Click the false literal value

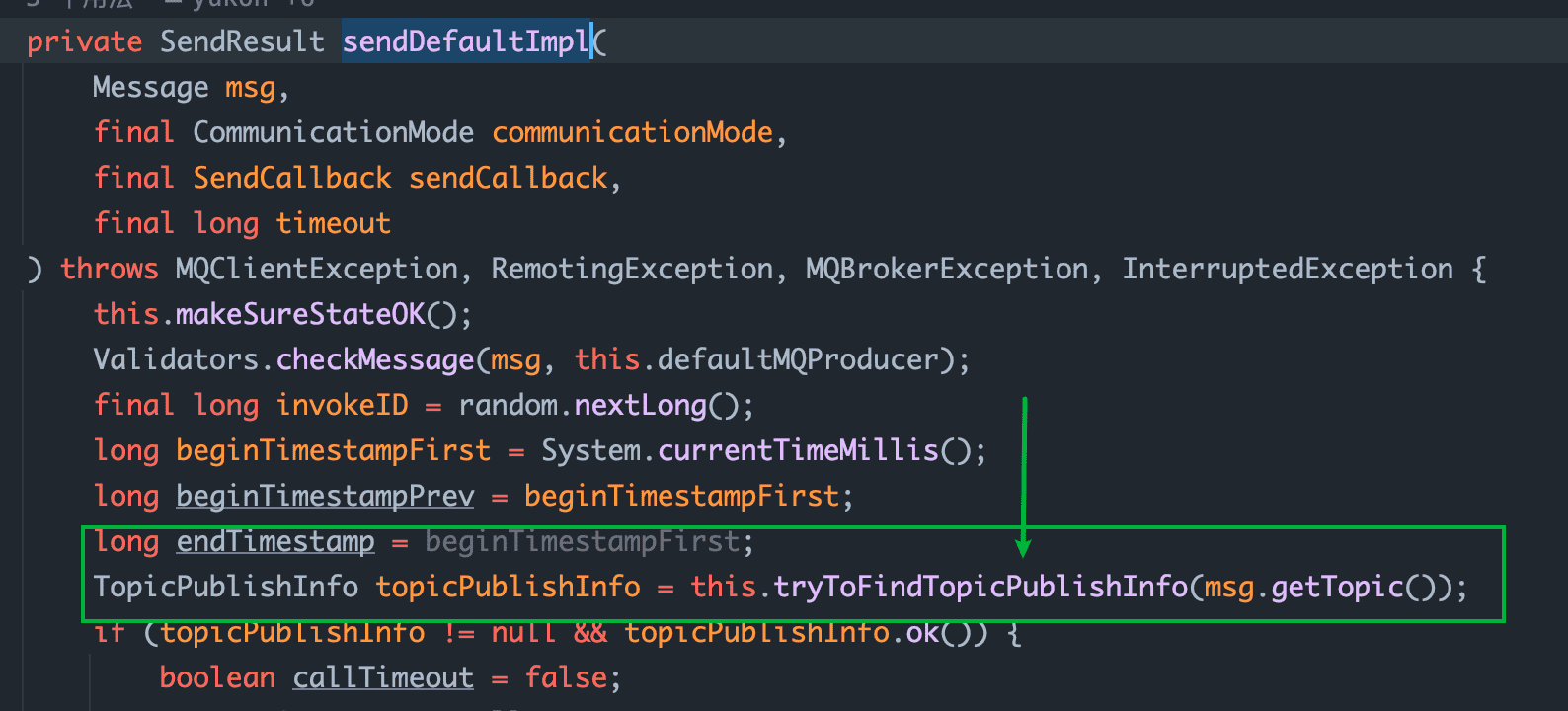click(x=566, y=677)
